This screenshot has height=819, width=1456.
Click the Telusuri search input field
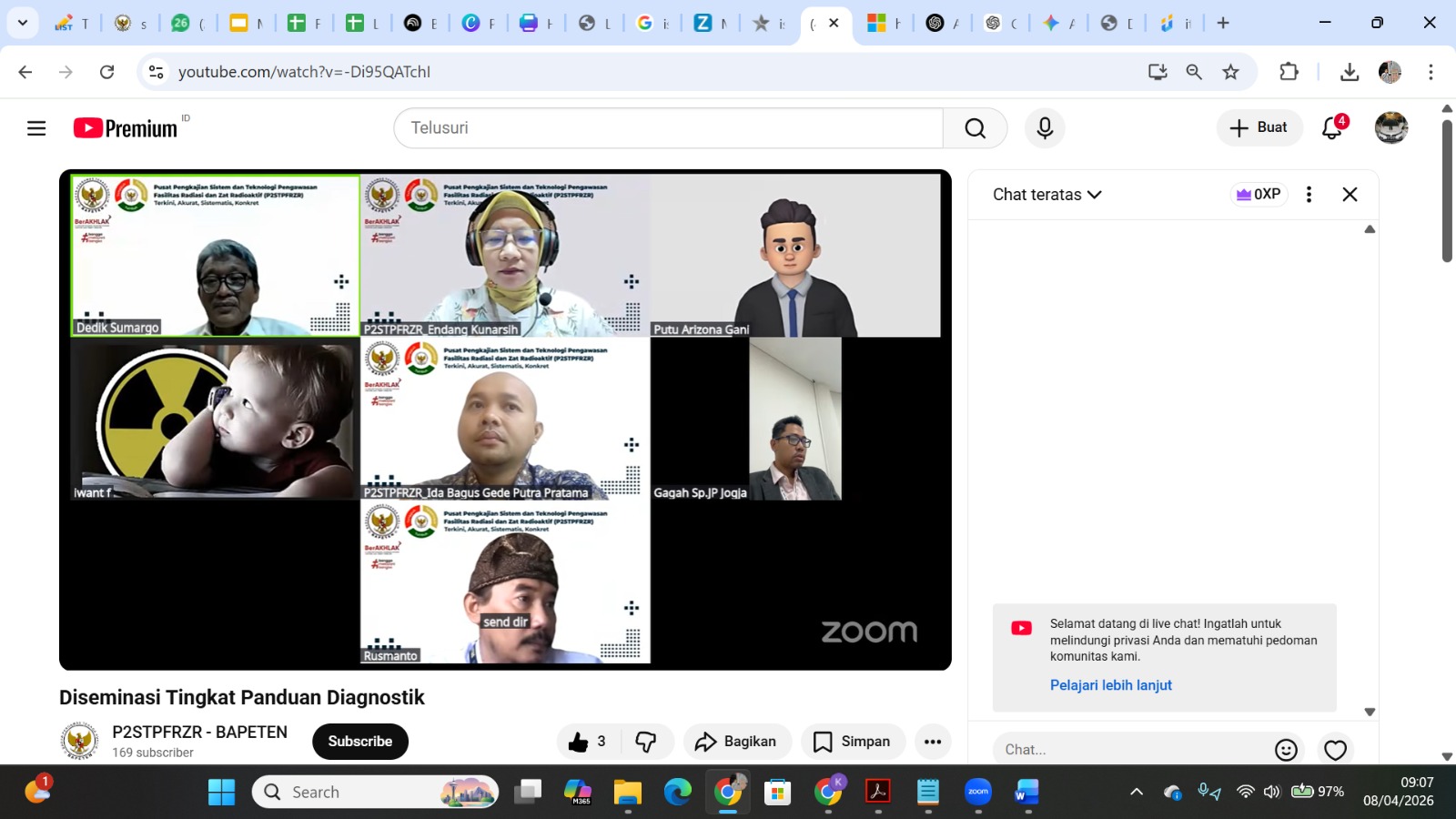[x=669, y=128]
